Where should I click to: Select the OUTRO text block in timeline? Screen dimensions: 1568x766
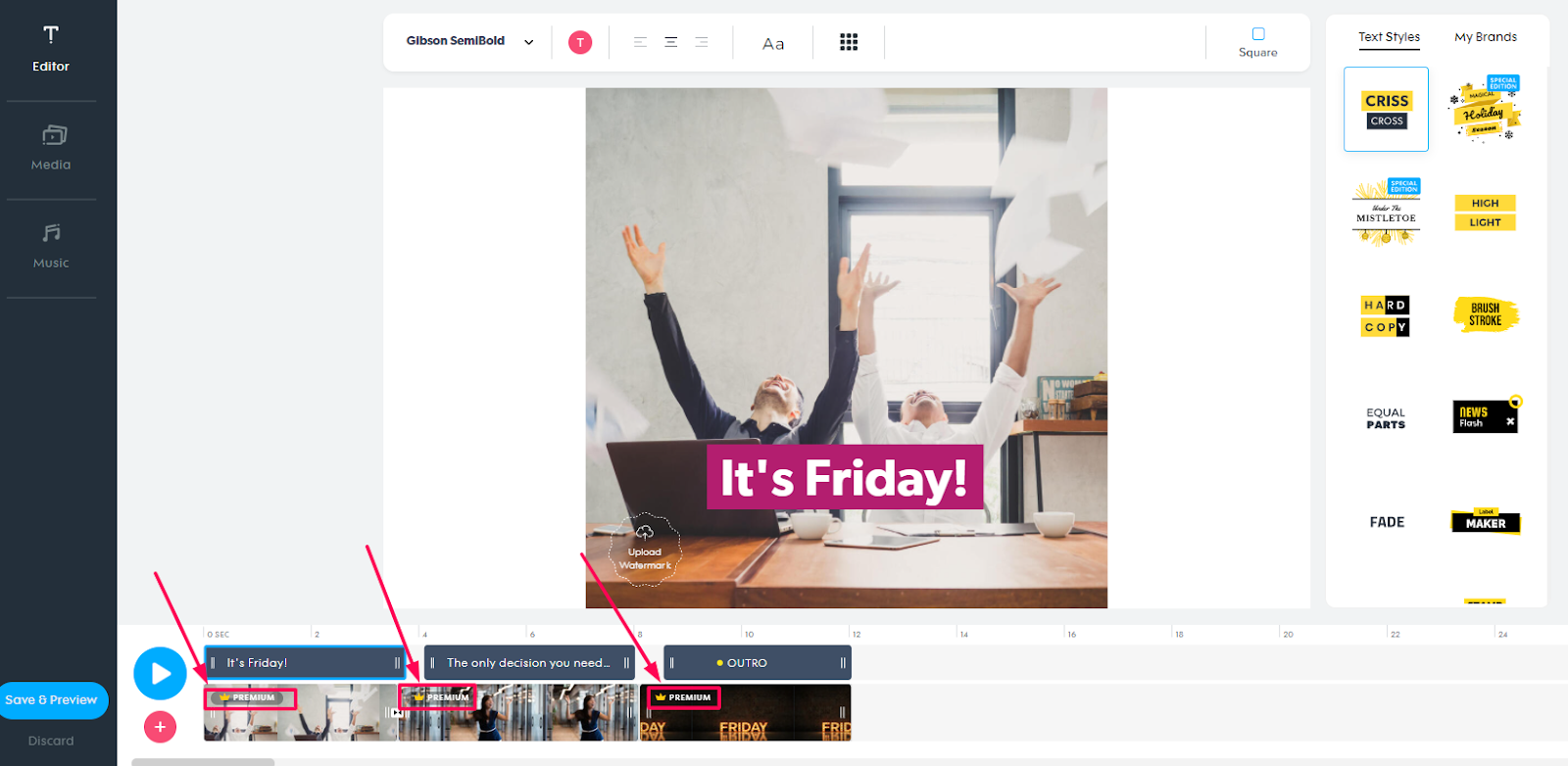tap(757, 663)
